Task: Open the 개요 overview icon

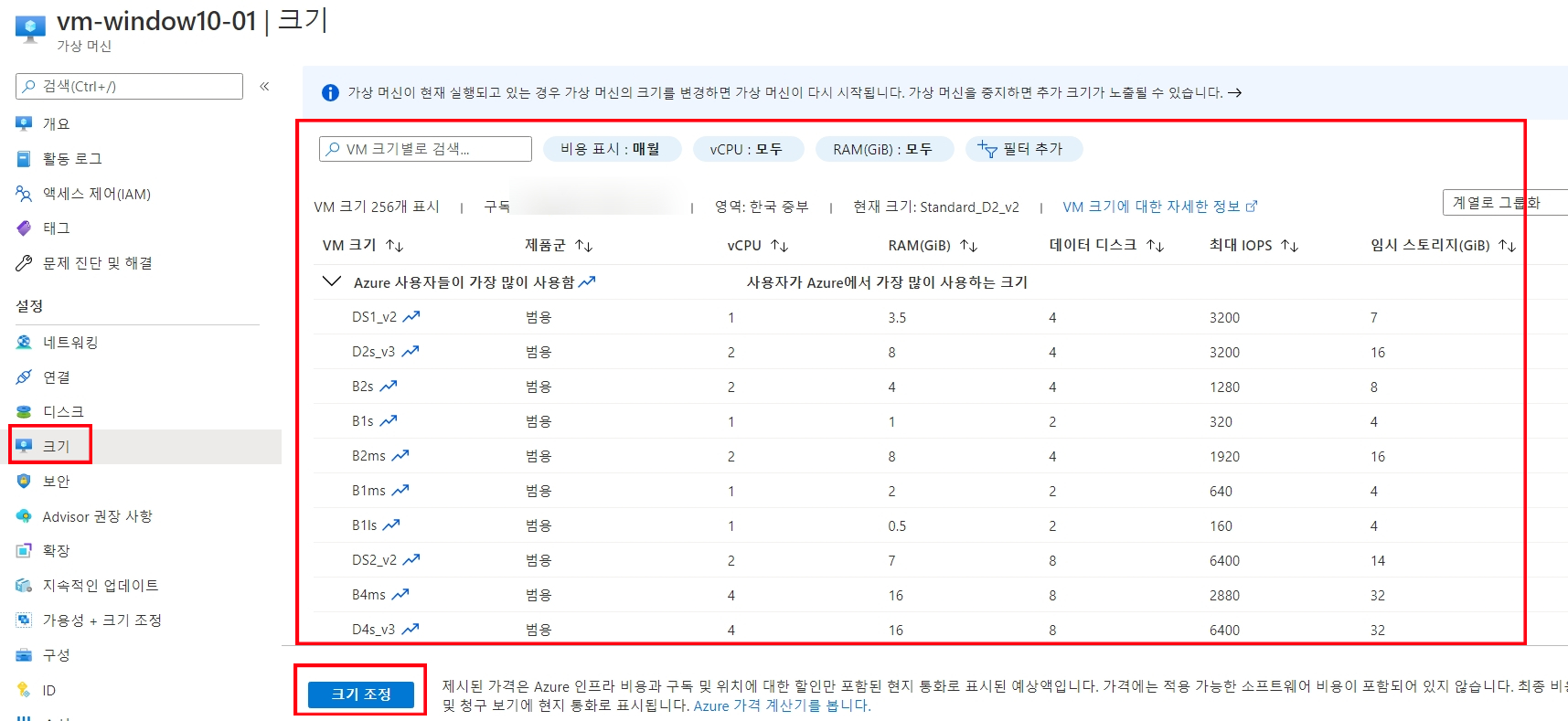Action: tap(24, 123)
